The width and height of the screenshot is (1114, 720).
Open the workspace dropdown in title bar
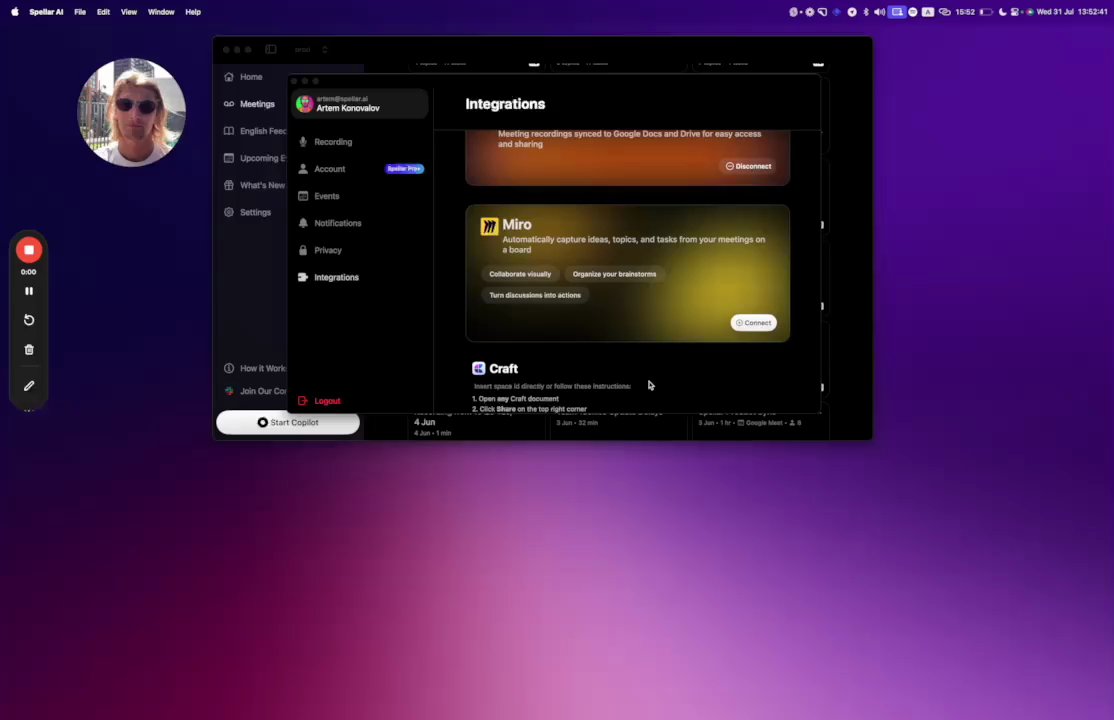311,50
